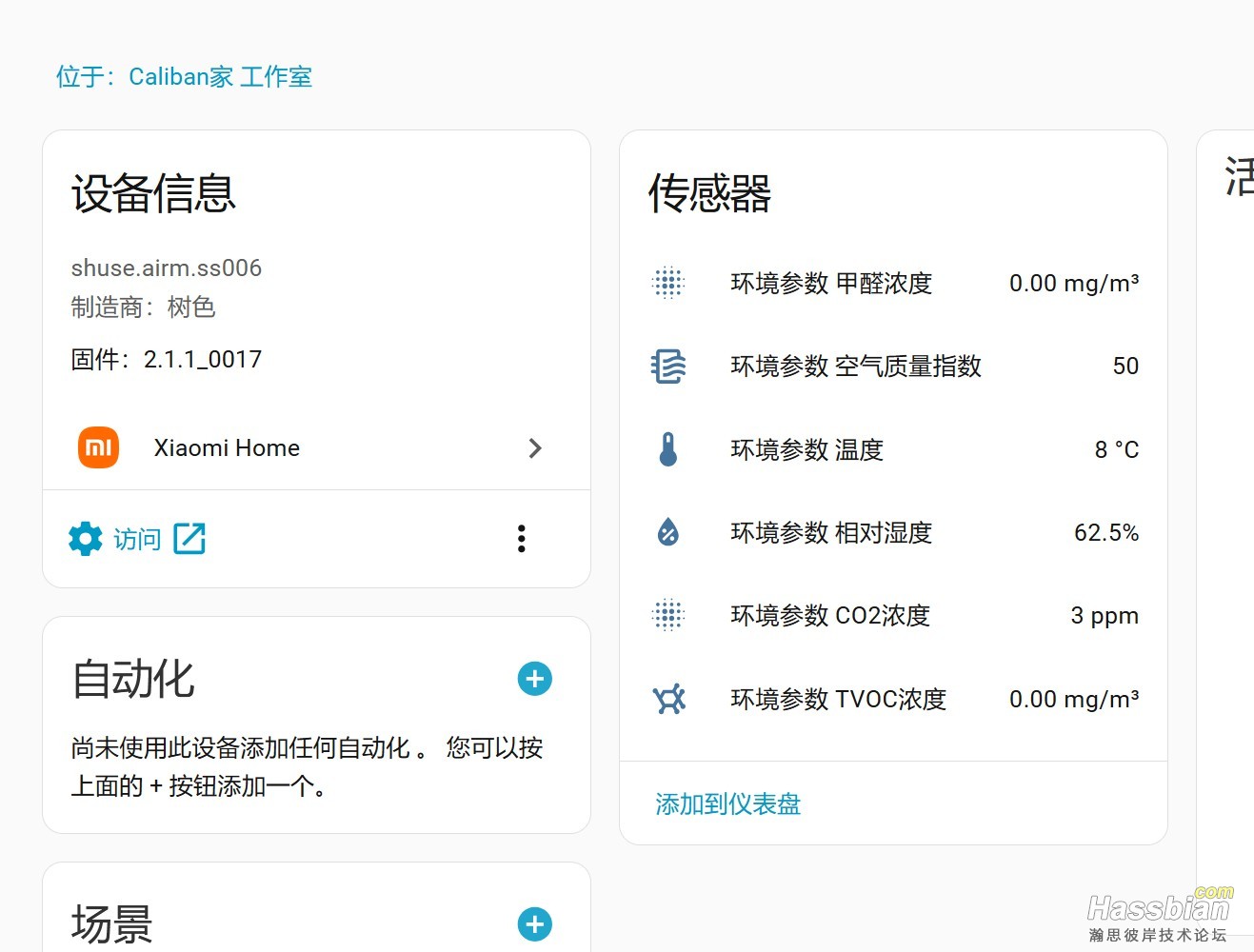Click the plus button to add an automation
Viewport: 1254px width, 952px height.
534,679
